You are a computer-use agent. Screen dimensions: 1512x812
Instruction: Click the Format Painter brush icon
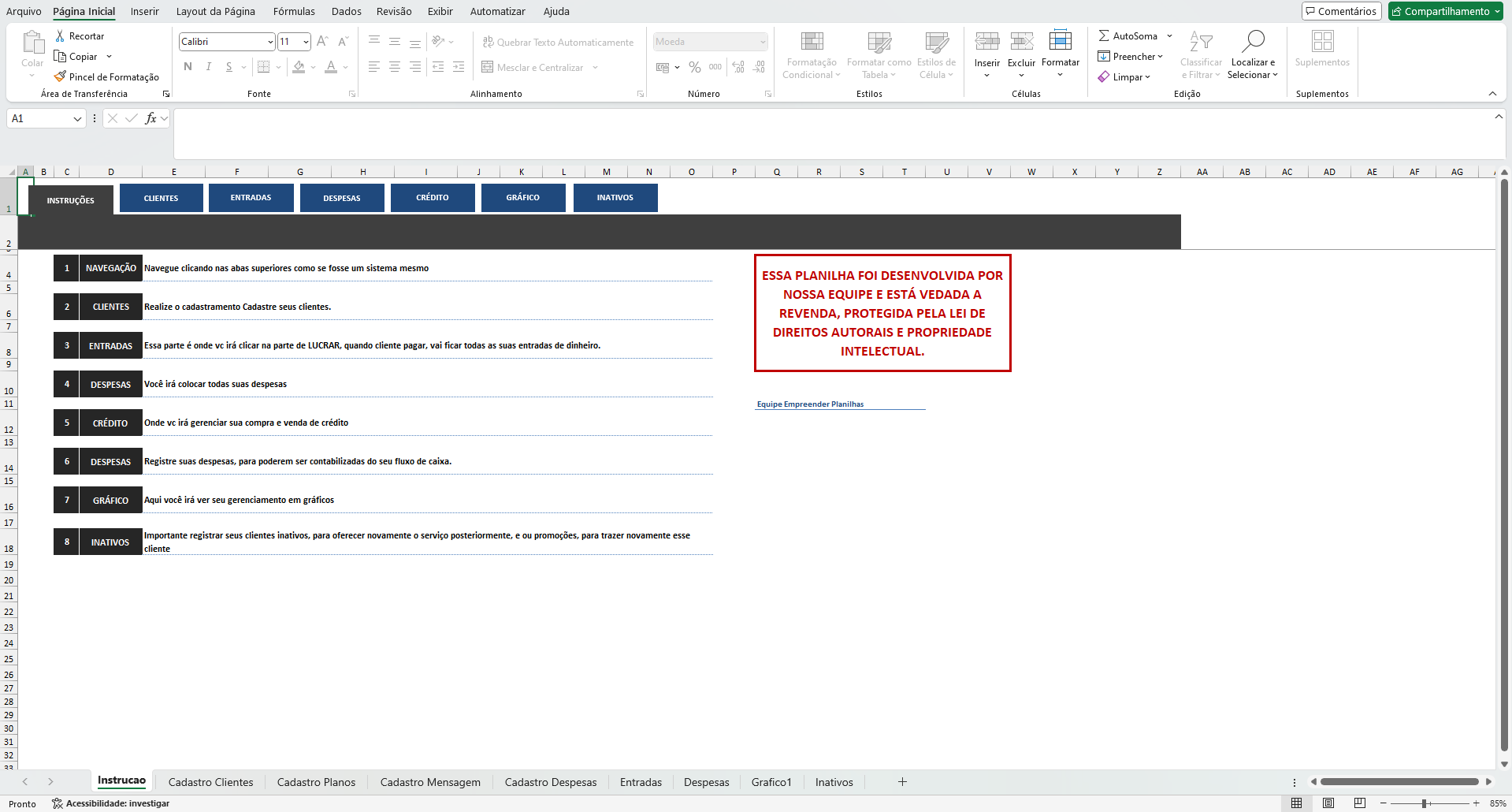[x=60, y=76]
